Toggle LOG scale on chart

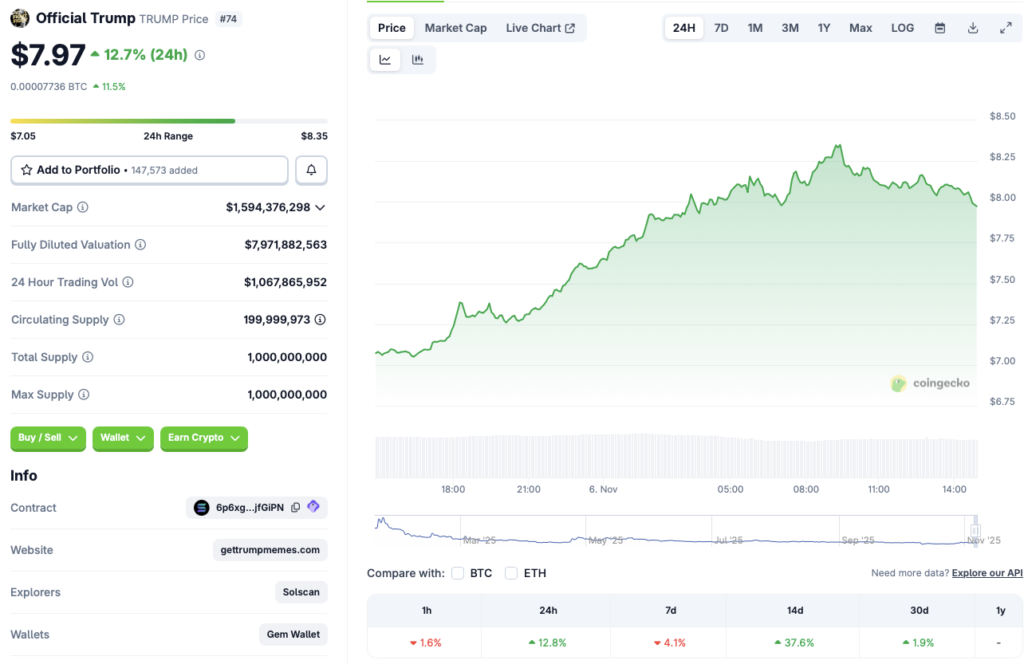point(902,28)
